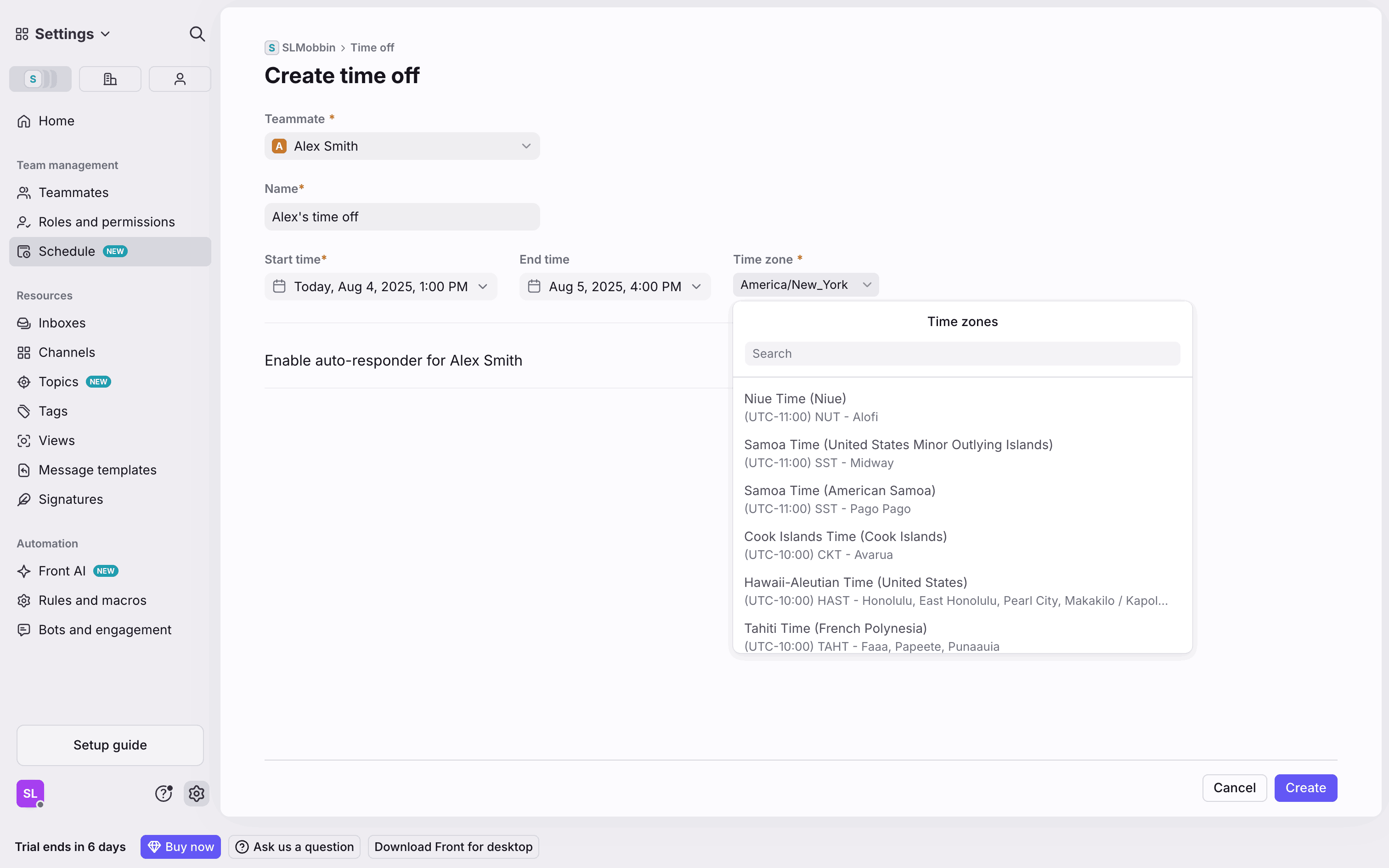This screenshot has width=1389, height=868.
Task: Expand the Teammate Alex Smith dropdown
Action: point(402,147)
